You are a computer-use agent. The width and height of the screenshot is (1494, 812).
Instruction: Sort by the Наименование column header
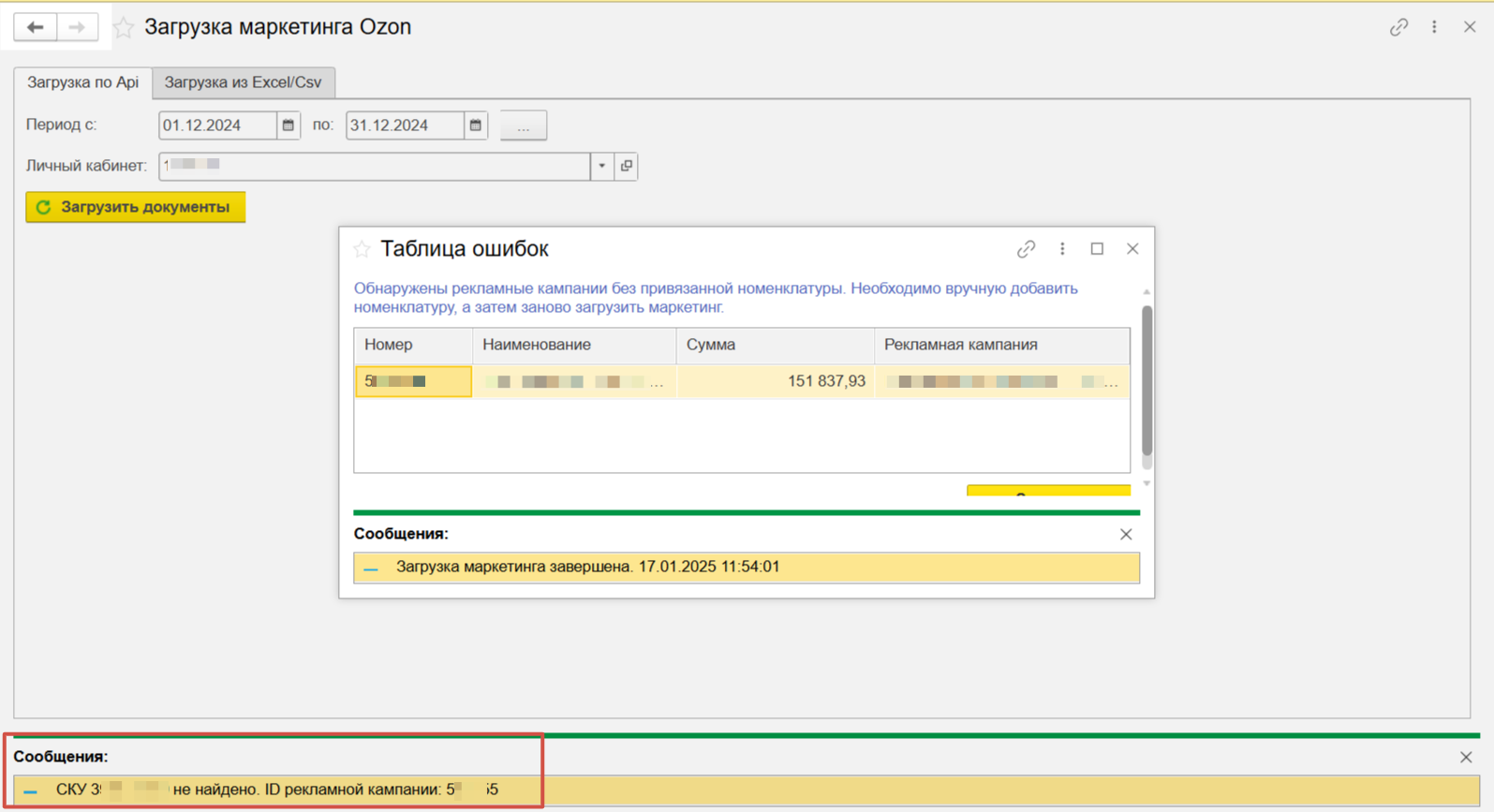(x=574, y=345)
